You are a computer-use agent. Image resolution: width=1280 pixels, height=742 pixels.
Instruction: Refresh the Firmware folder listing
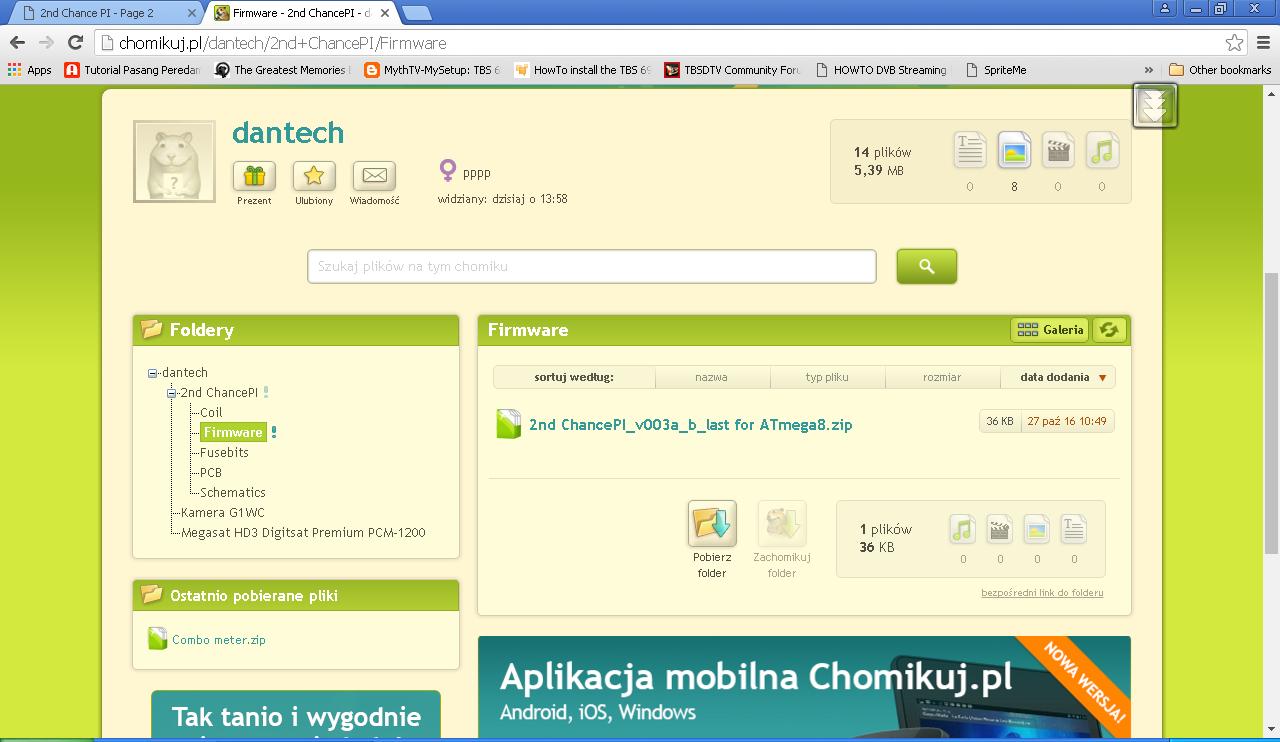click(x=1109, y=329)
